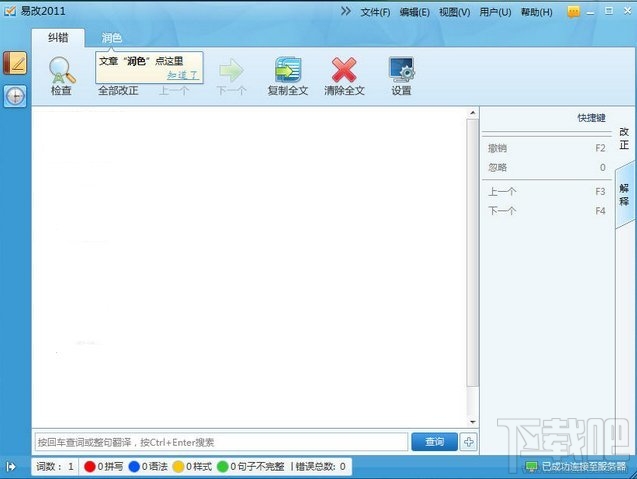Click the 词数 word count status
Screen dimensions: 637x479
[55, 466]
